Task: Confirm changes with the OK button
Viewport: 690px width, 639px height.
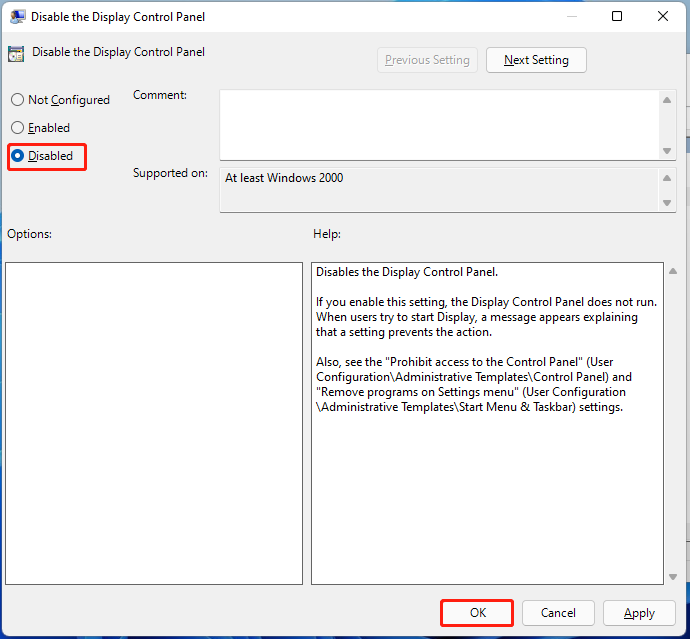Action: (x=478, y=613)
